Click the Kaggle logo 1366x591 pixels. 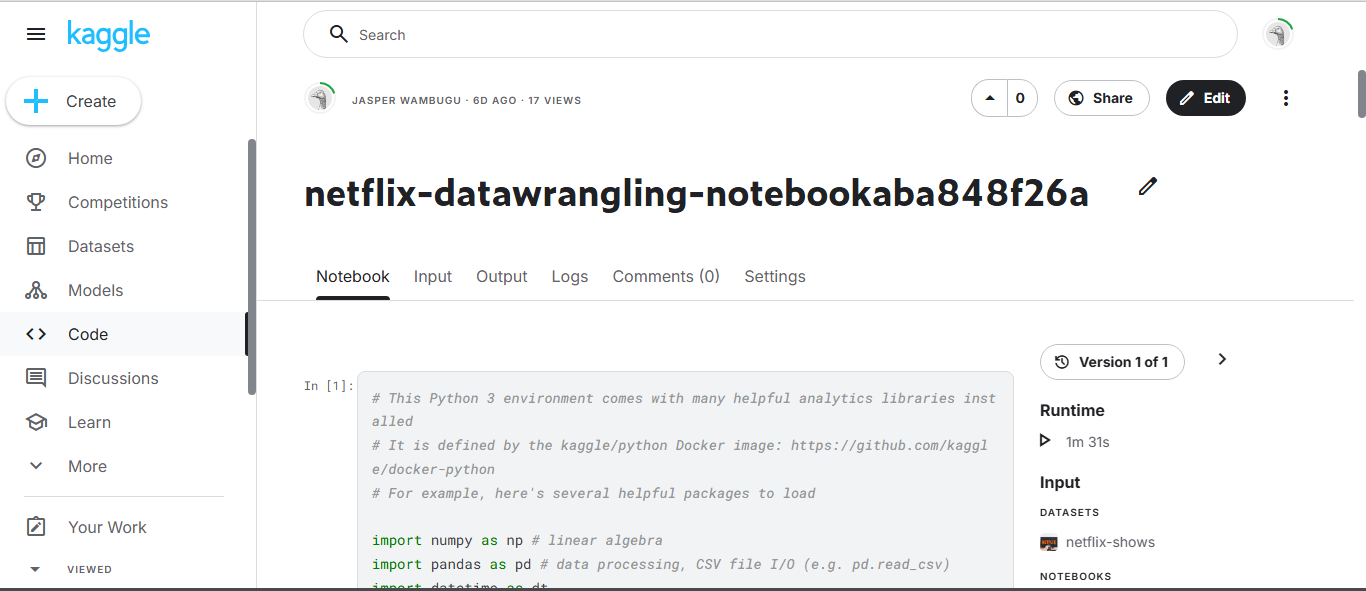108,35
